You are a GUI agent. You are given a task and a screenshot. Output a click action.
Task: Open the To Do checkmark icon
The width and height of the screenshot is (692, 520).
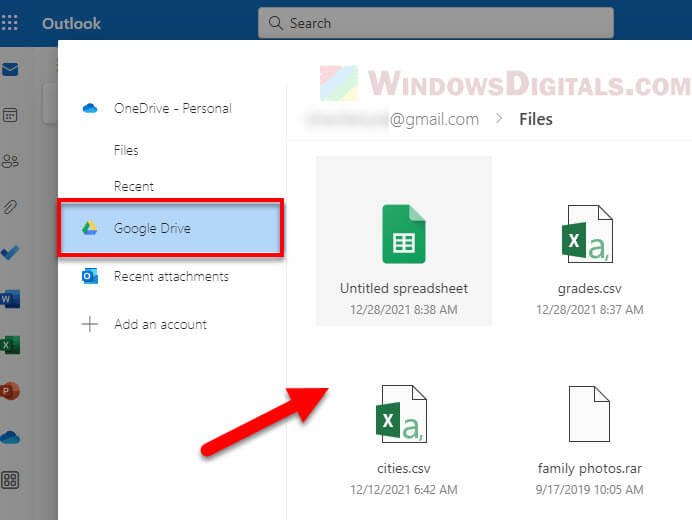pos(10,253)
